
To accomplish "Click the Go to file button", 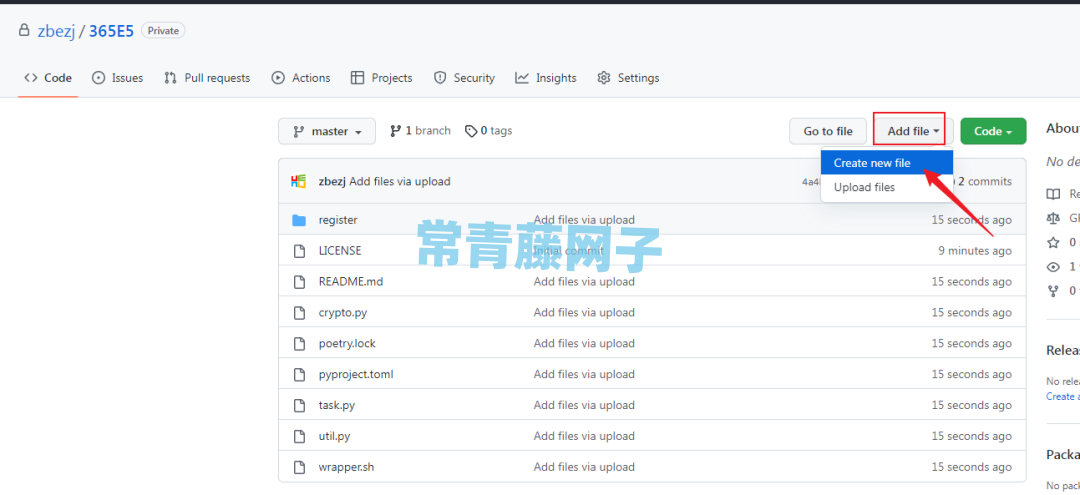I will pyautogui.click(x=828, y=131).
